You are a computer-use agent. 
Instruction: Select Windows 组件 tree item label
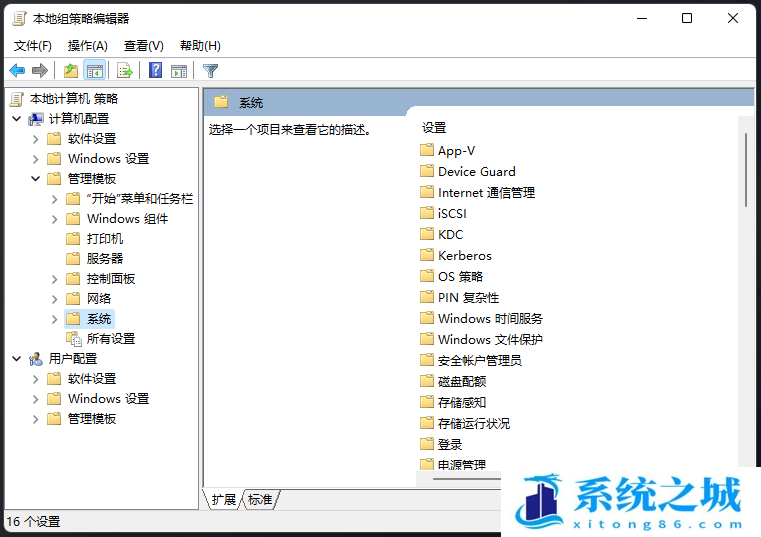(x=128, y=218)
